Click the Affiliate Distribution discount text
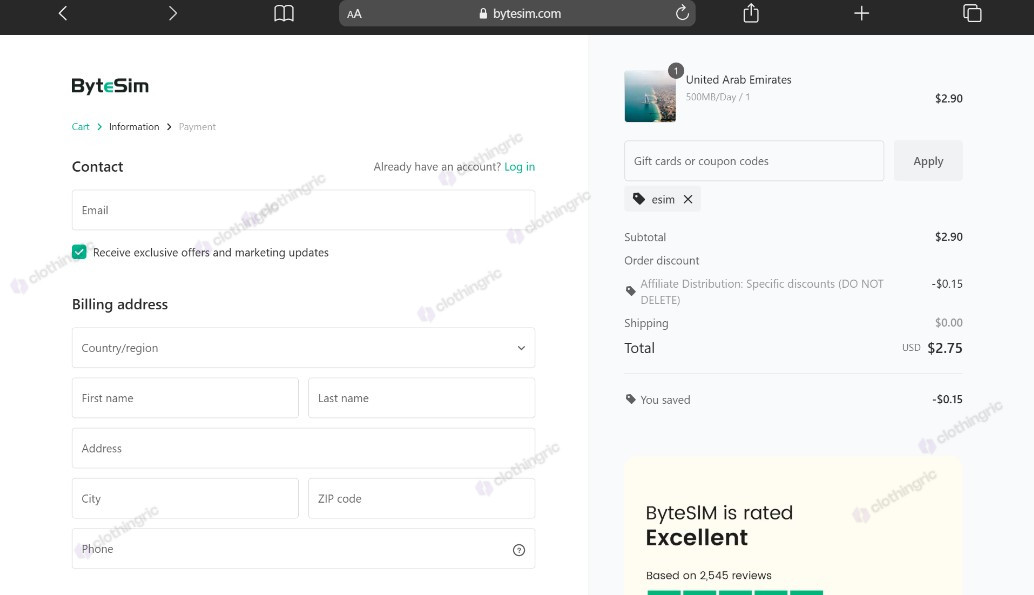Screen dimensions: 1034x595 pyautogui.click(x=762, y=292)
